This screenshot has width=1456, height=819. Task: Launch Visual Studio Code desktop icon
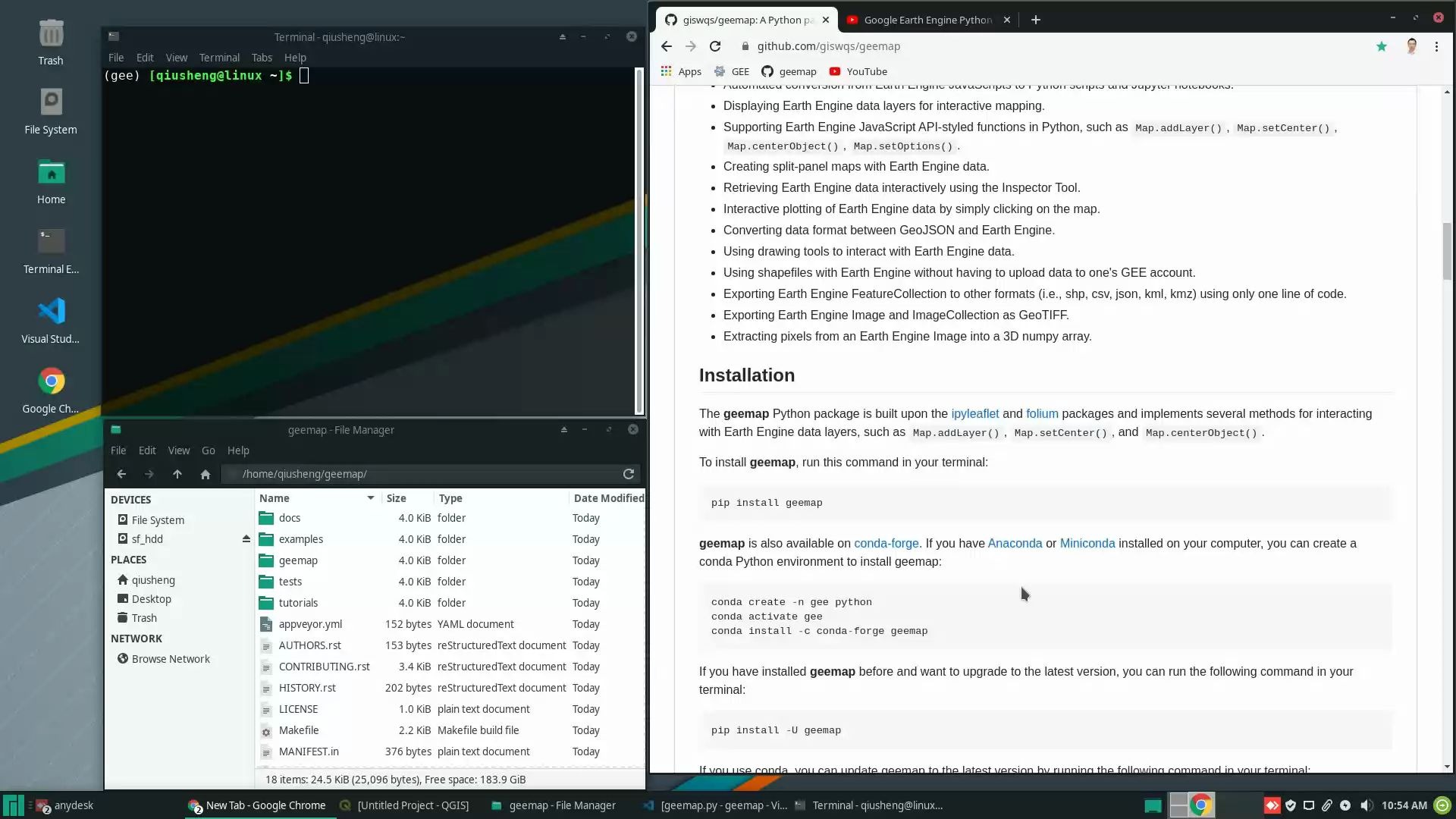coord(51,321)
